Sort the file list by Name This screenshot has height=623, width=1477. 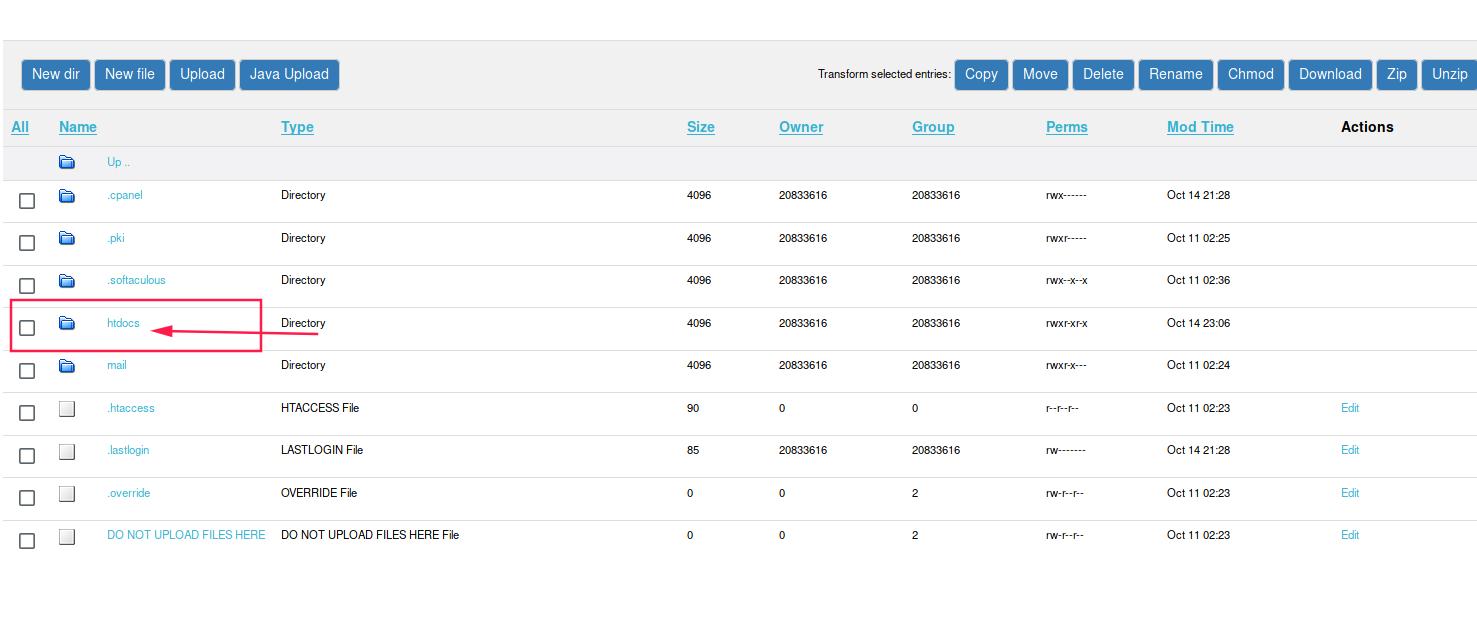tap(78, 127)
